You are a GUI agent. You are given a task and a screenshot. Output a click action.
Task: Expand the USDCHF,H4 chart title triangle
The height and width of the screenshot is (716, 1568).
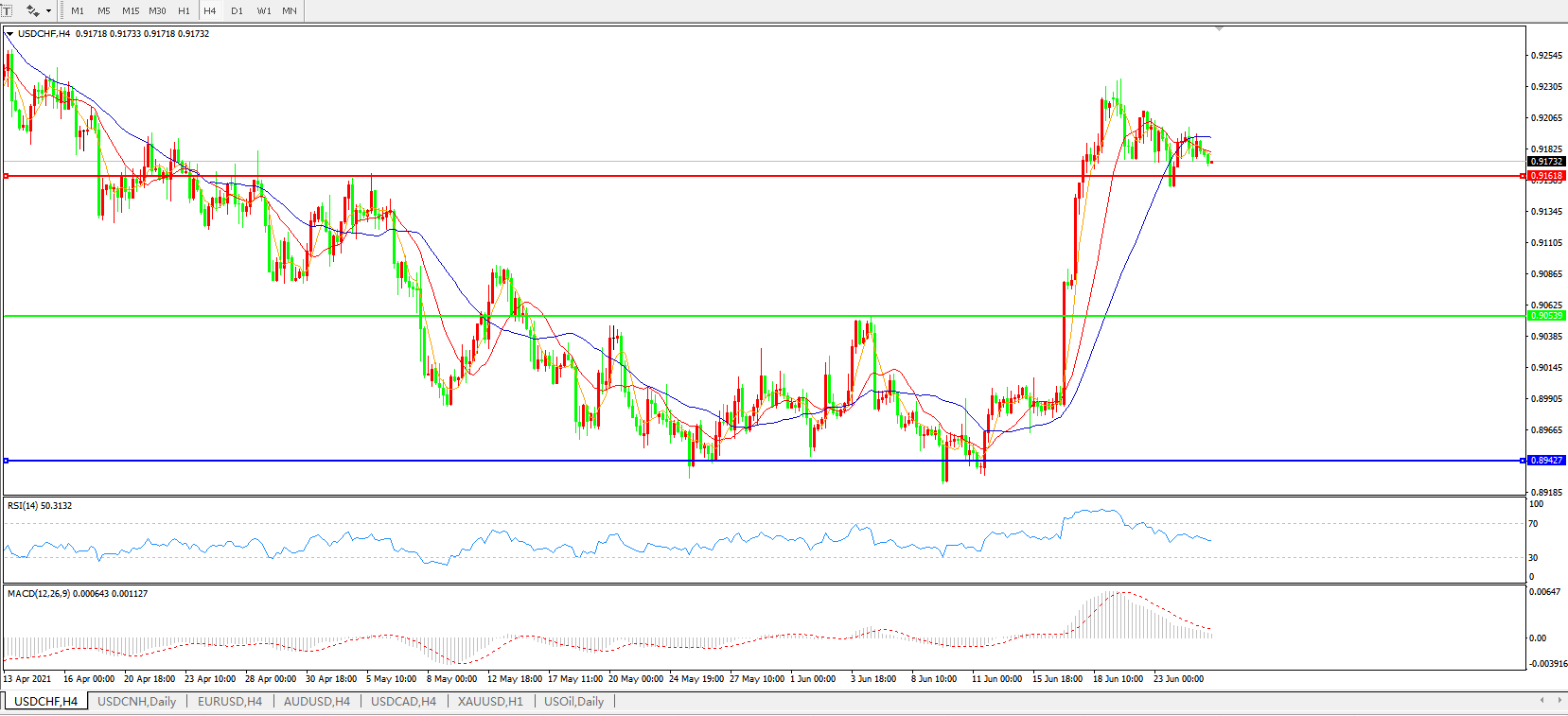tap(9, 34)
